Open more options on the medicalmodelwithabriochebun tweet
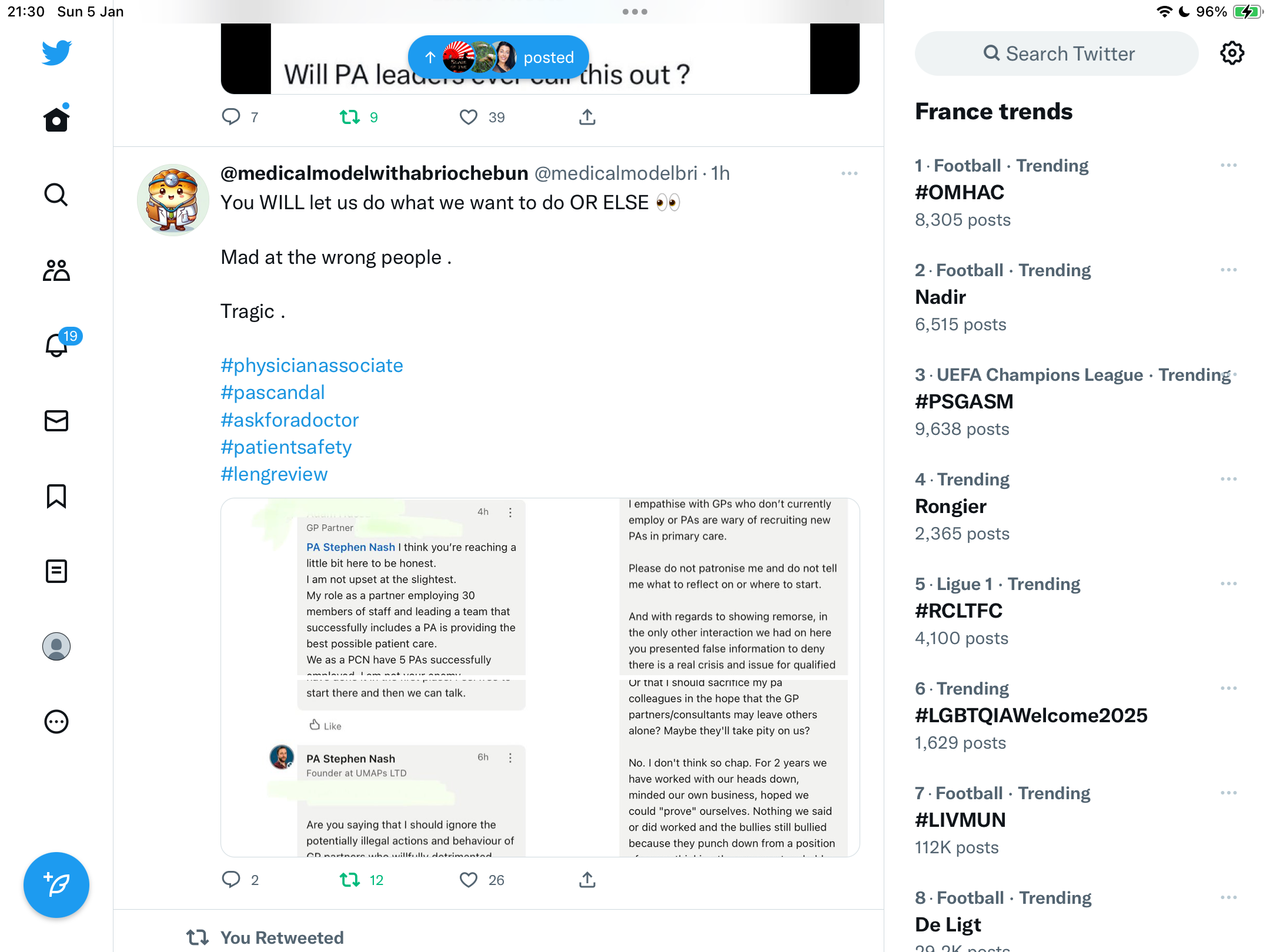 tap(850, 173)
